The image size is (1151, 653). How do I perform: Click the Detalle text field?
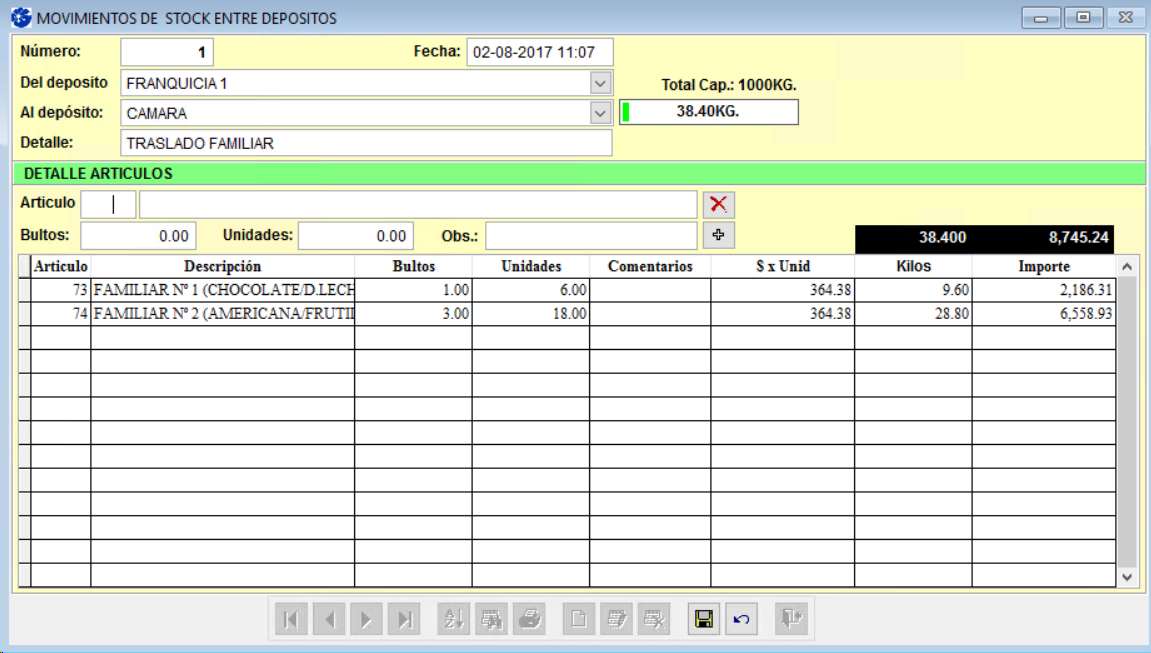point(365,143)
